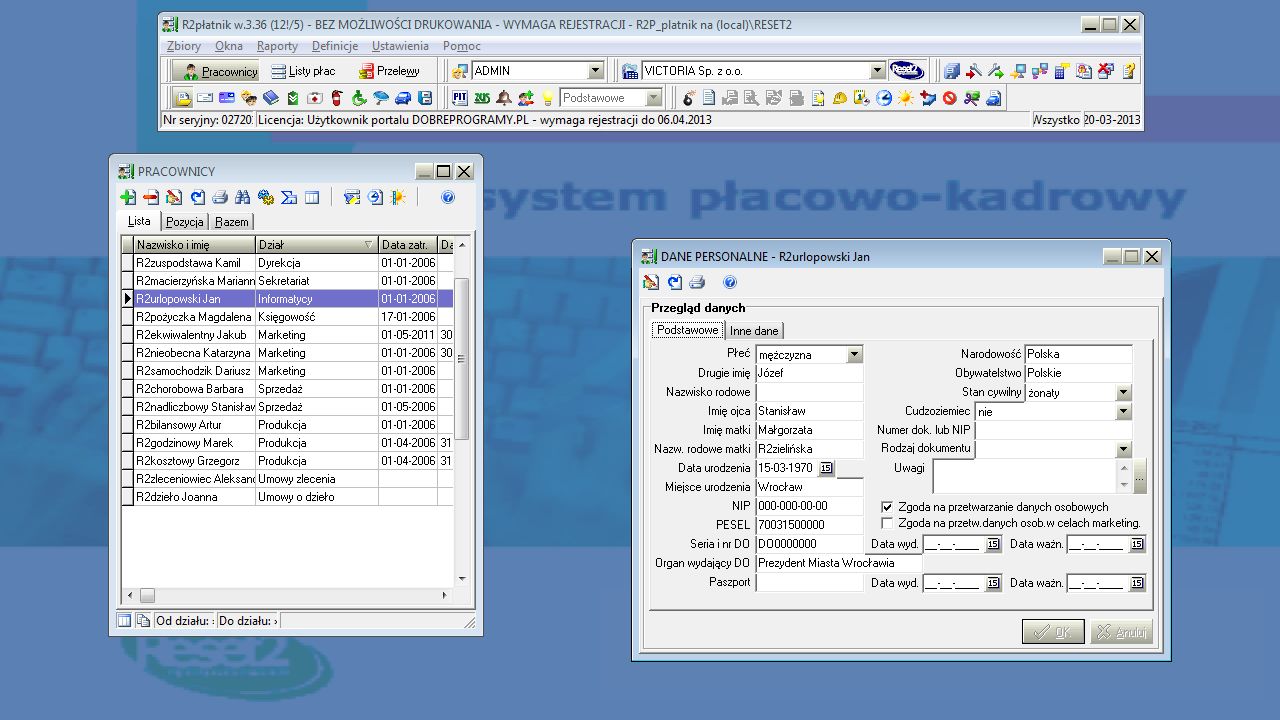The image size is (1280, 720).
Task: Open Raporty menu
Action: 277,46
